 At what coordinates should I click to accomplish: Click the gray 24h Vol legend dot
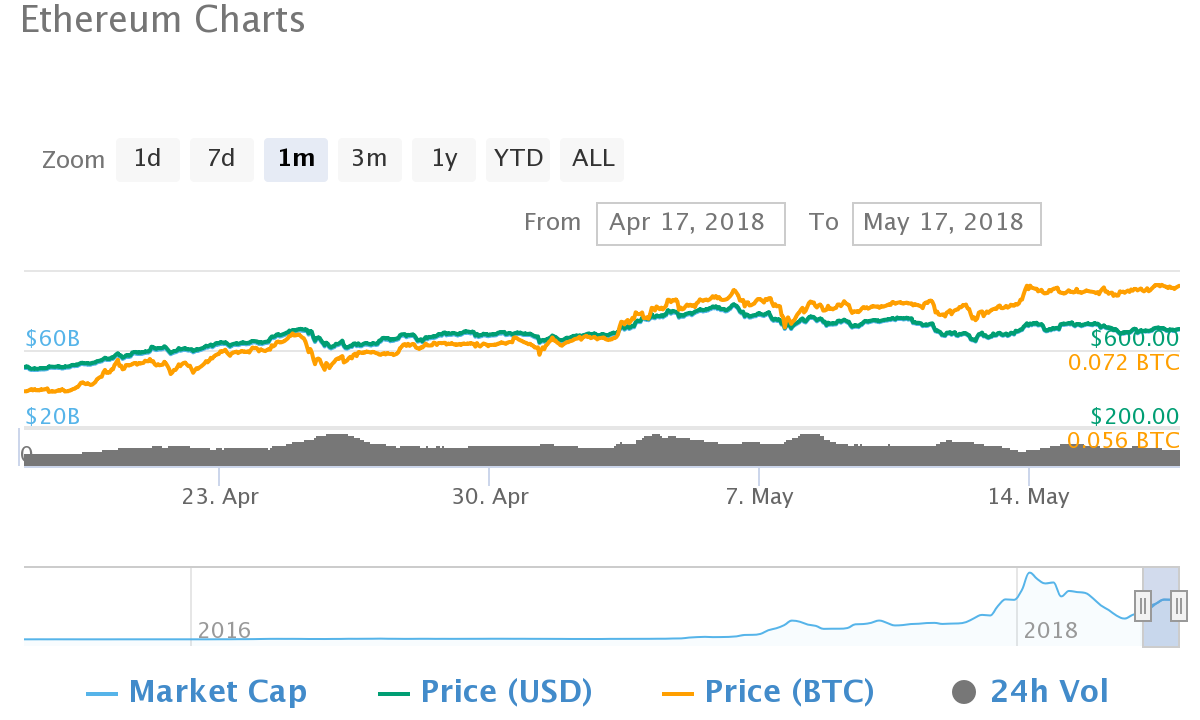[964, 691]
